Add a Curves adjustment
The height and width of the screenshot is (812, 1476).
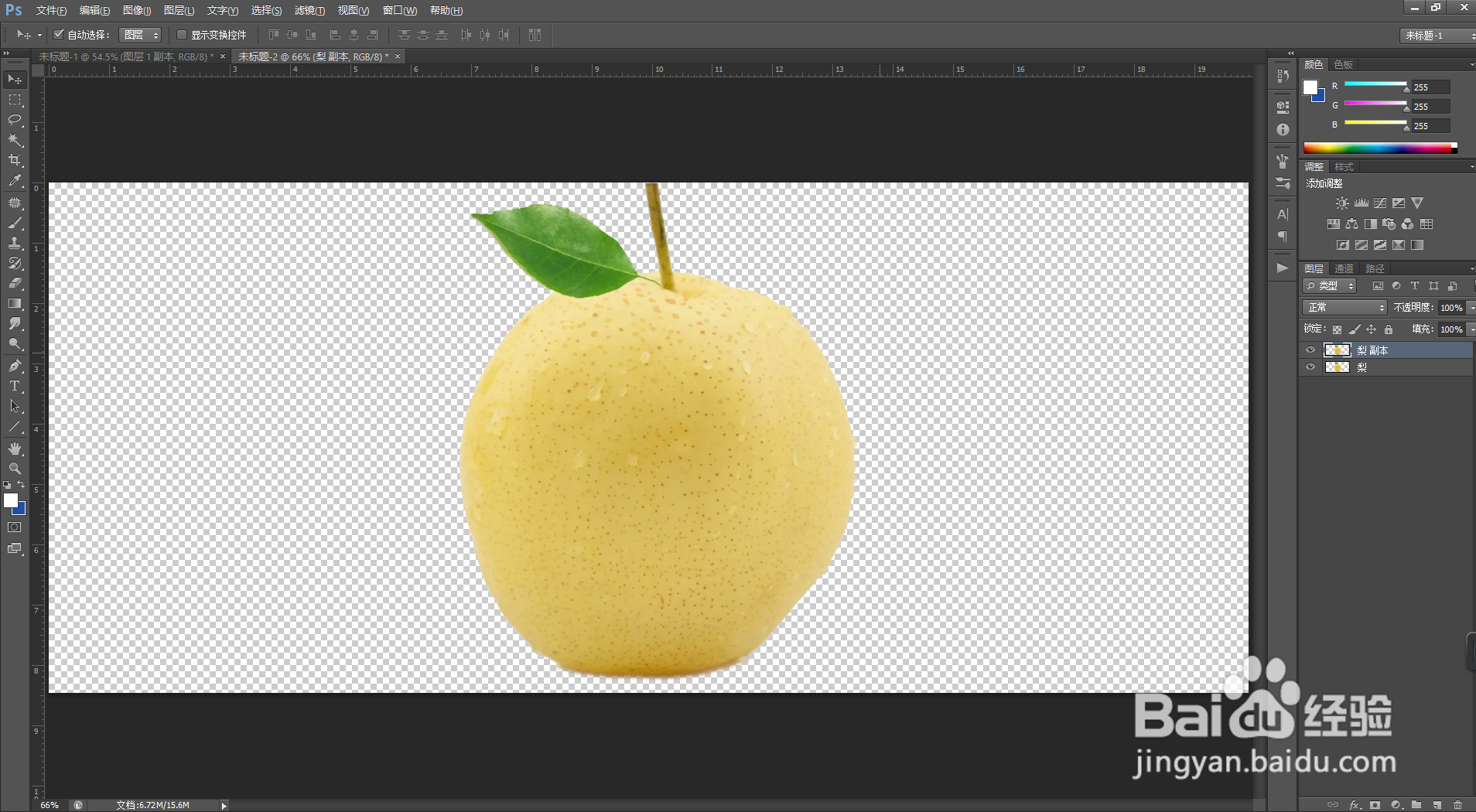[x=1380, y=203]
